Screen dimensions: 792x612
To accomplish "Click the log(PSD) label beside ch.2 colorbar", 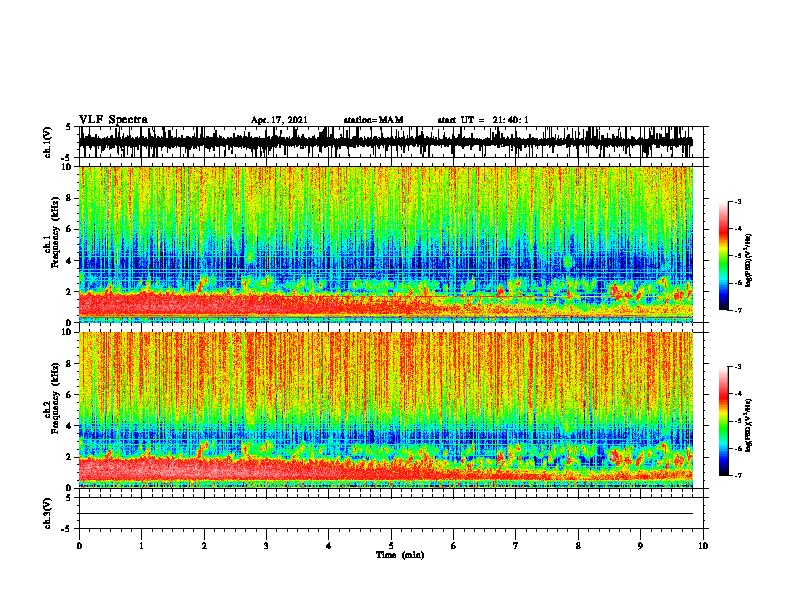I will [748, 425].
